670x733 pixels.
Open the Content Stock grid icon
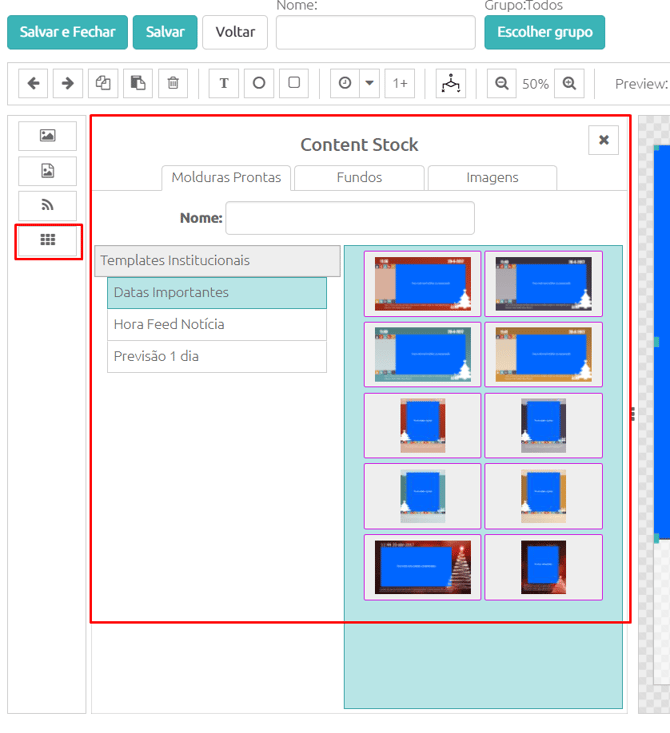[x=47, y=240]
